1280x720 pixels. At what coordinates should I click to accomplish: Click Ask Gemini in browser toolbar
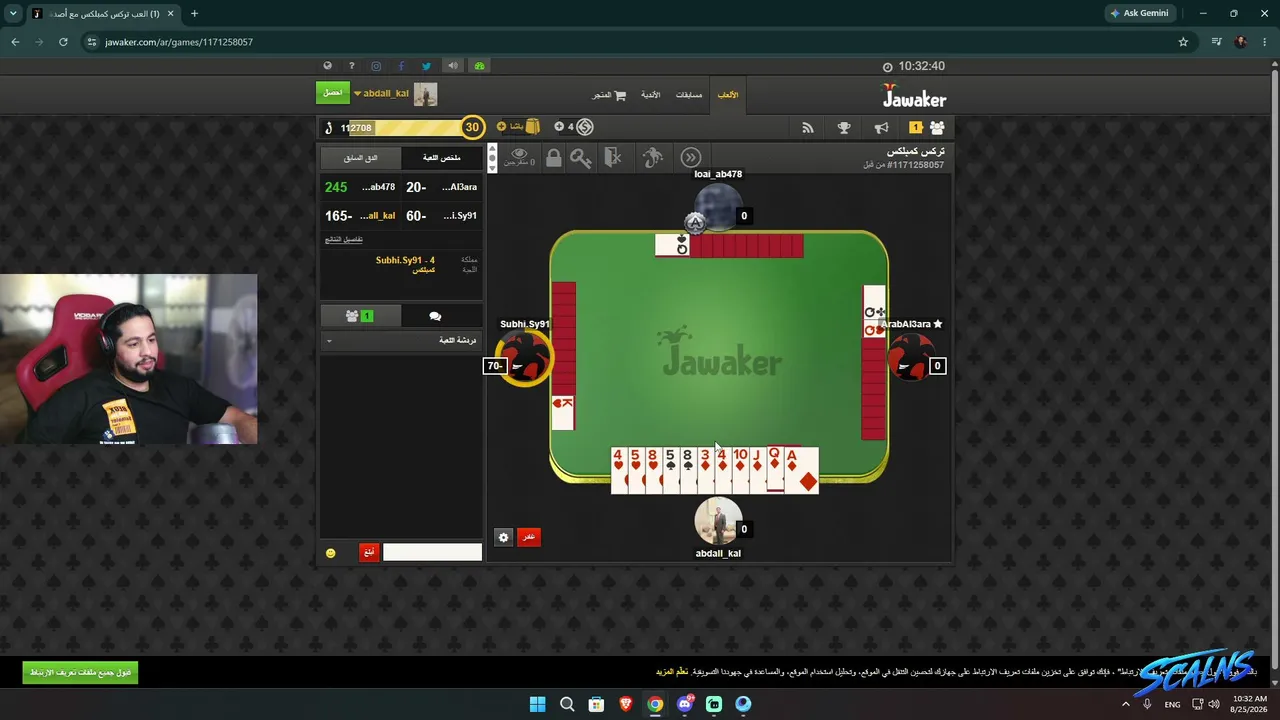tap(1139, 13)
